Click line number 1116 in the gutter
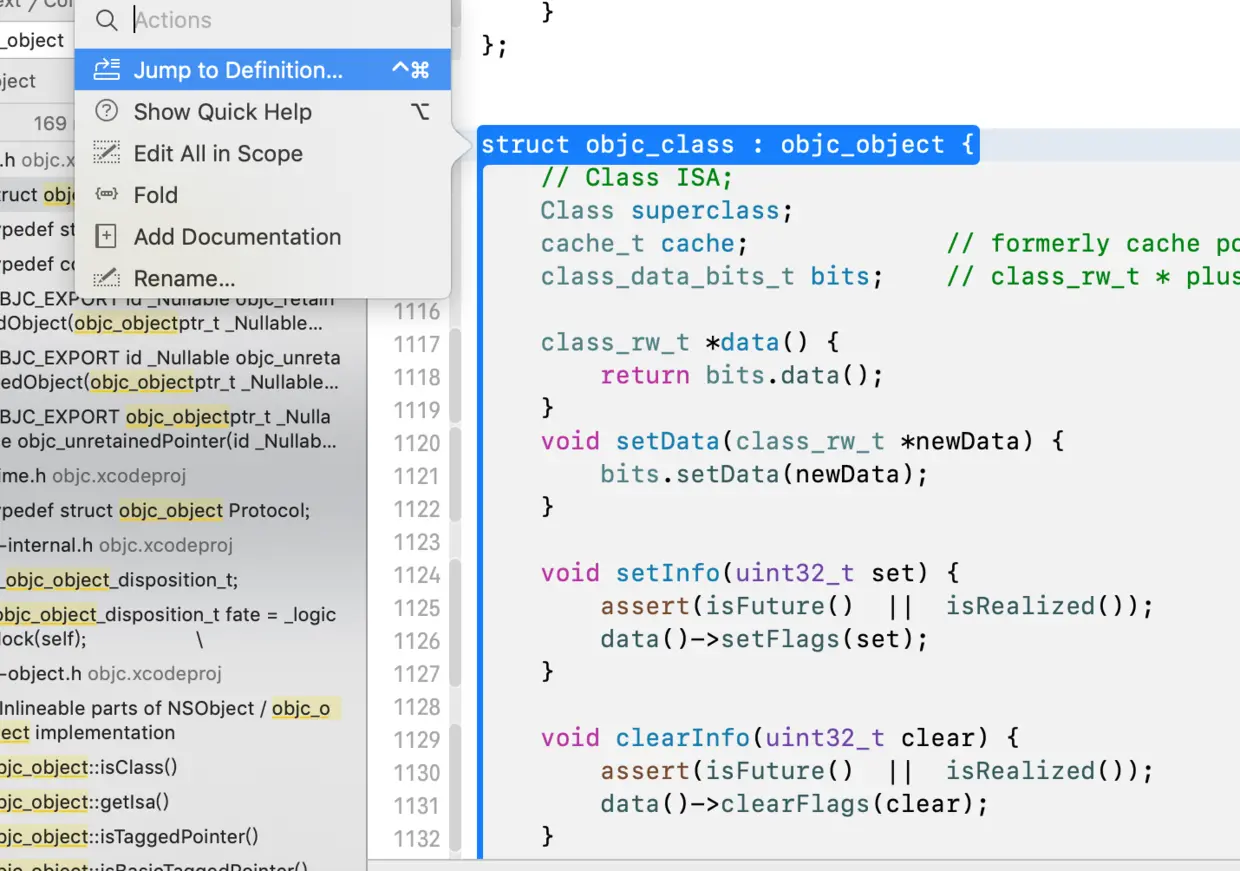The image size is (1240, 871). (417, 311)
